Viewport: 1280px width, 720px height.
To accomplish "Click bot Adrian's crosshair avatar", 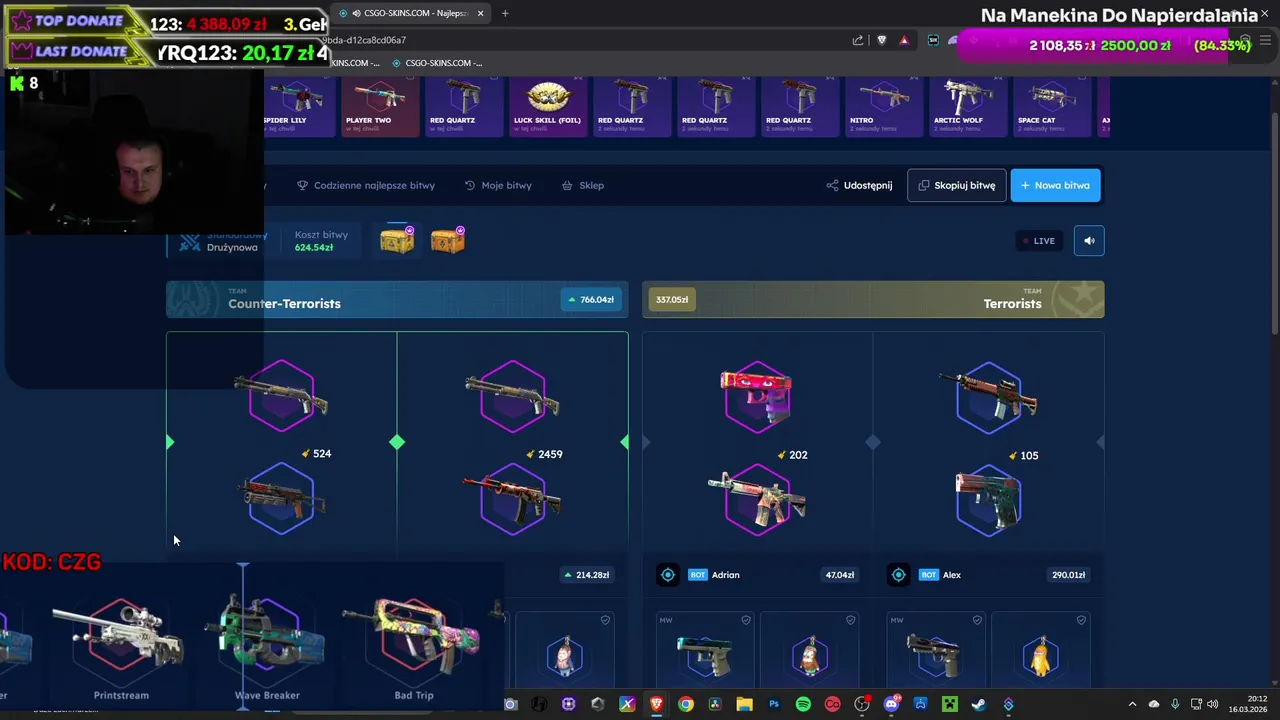I will (x=668, y=575).
